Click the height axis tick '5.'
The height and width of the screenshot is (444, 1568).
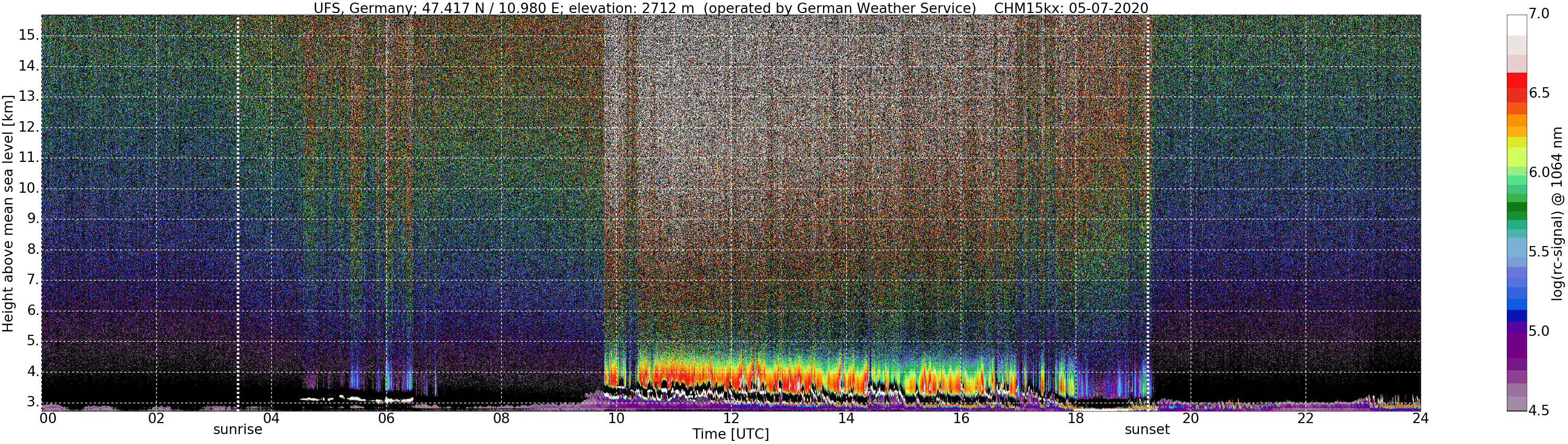tap(33, 341)
